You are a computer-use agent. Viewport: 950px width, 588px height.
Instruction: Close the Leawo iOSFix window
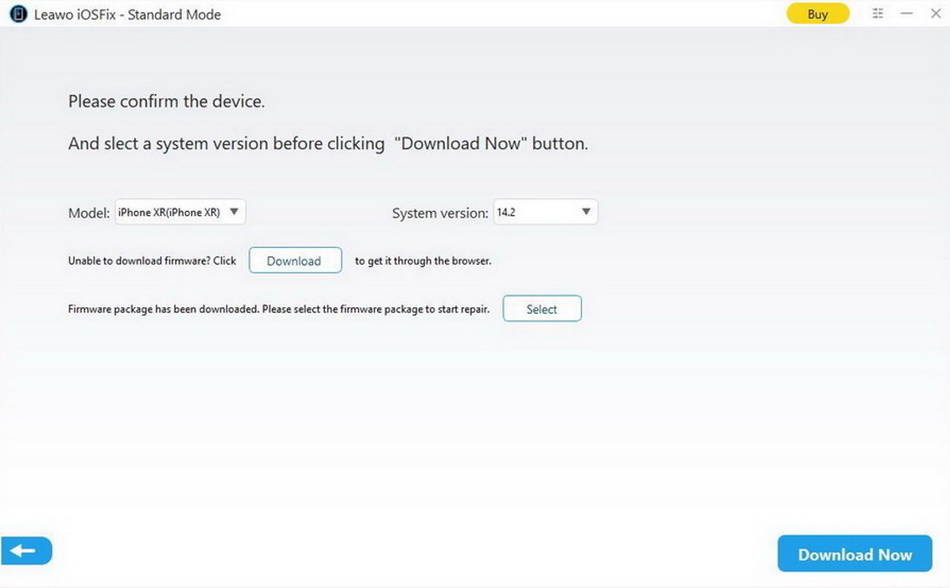coord(935,13)
